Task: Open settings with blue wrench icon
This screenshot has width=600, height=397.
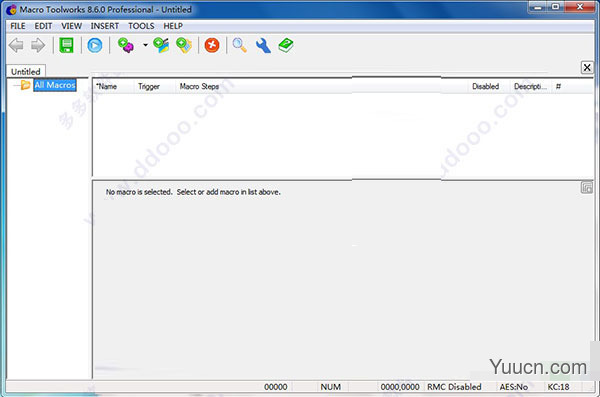Action: [x=263, y=45]
